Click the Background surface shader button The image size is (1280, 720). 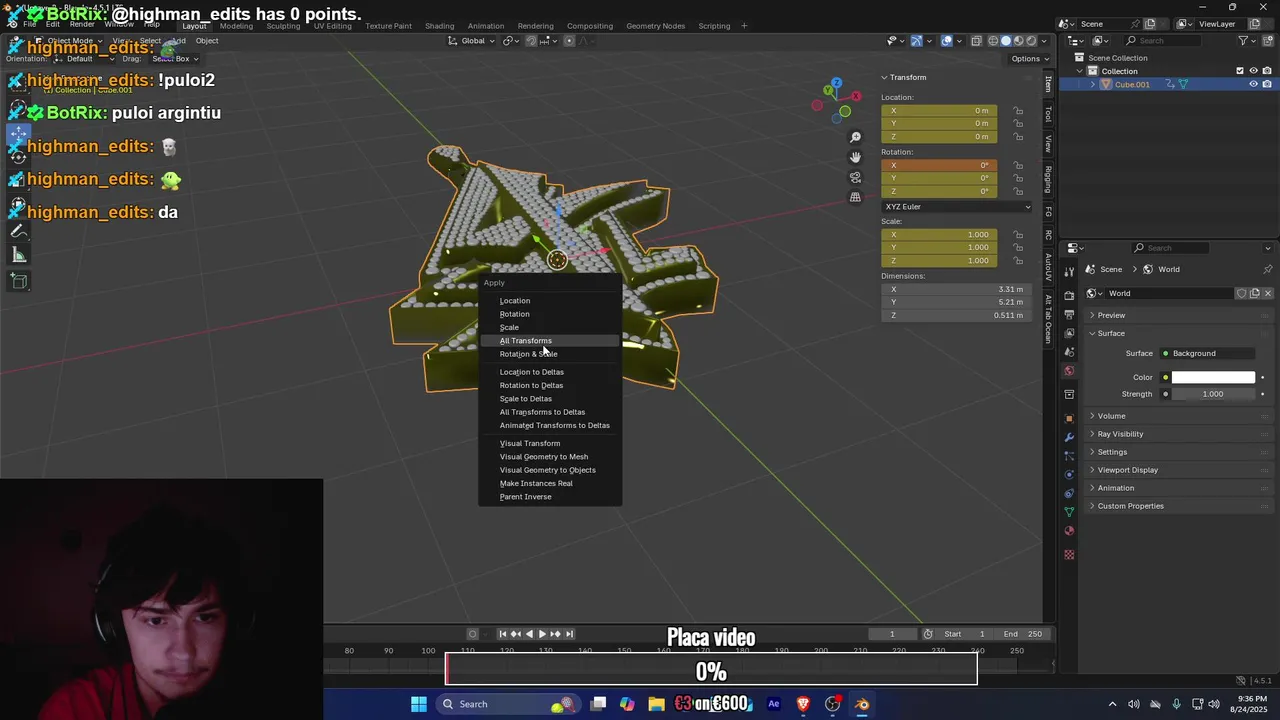click(1207, 353)
